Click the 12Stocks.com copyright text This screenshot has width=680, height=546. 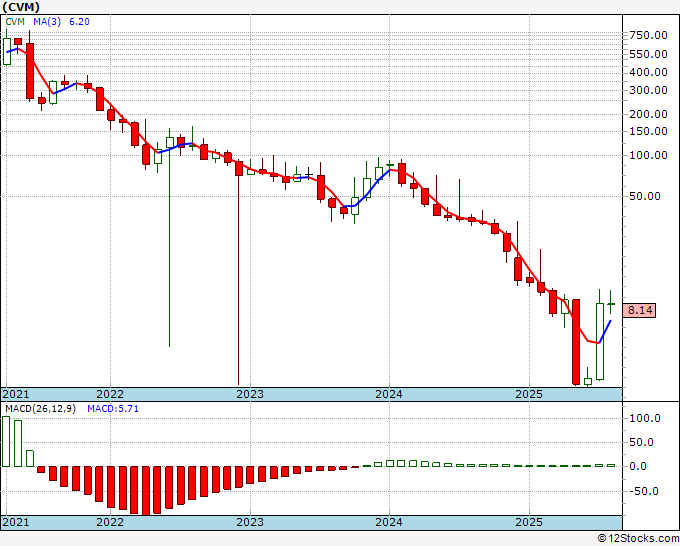click(638, 539)
